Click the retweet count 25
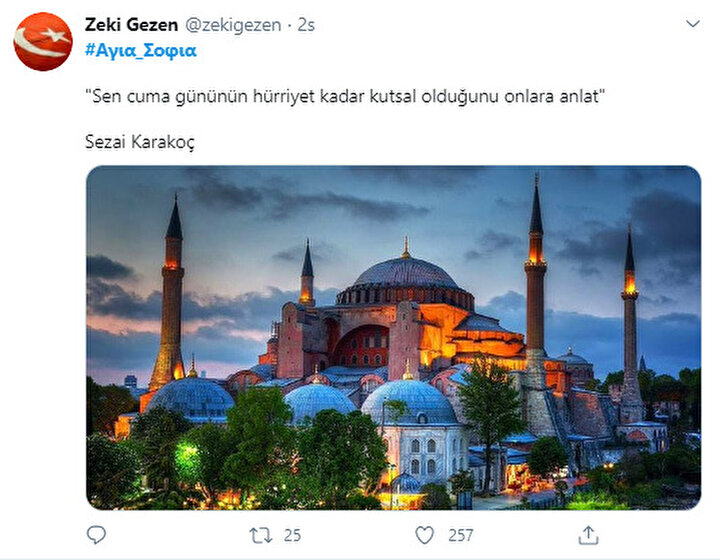 tap(292, 535)
